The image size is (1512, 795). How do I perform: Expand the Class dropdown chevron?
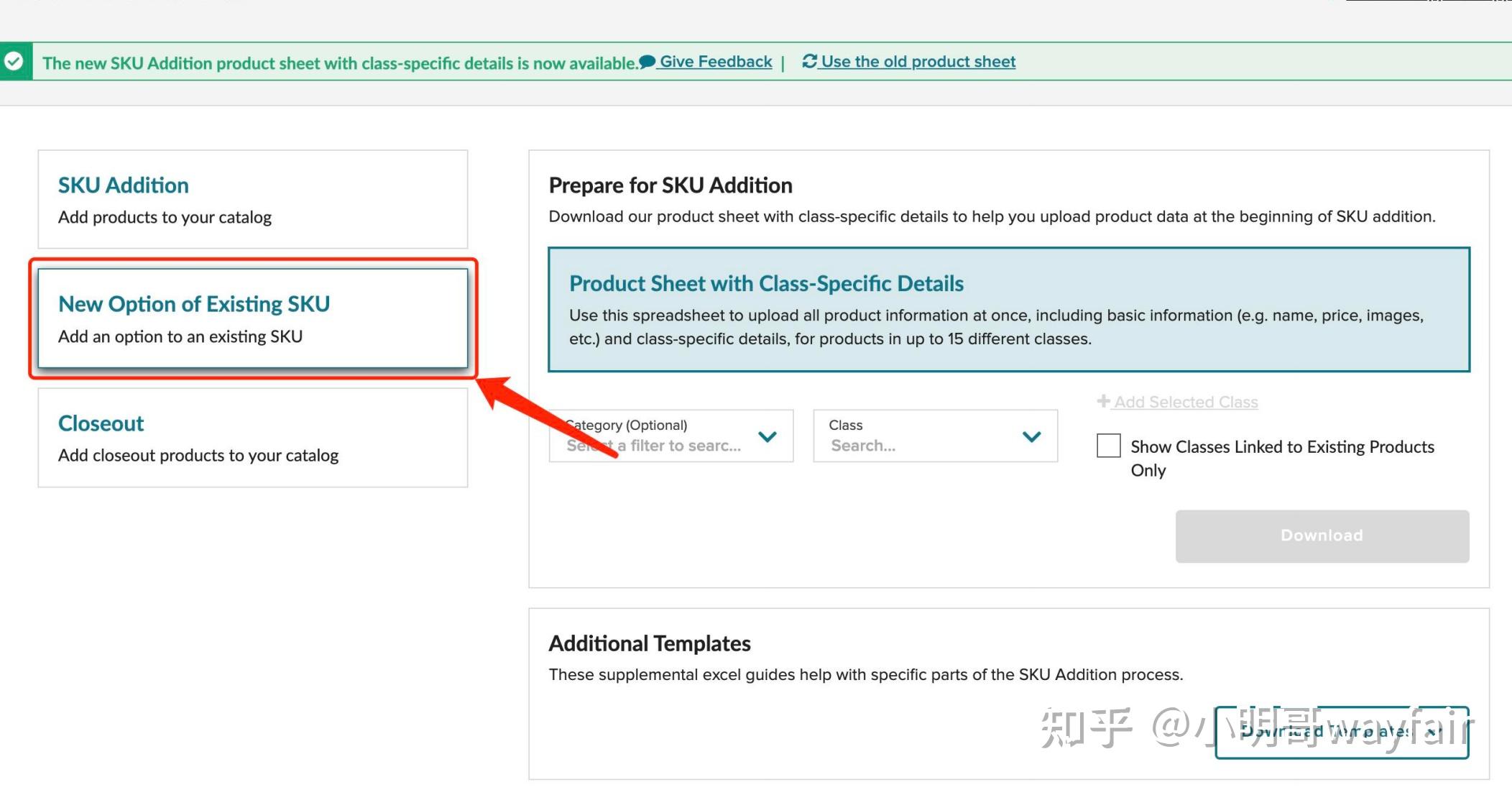1032,436
